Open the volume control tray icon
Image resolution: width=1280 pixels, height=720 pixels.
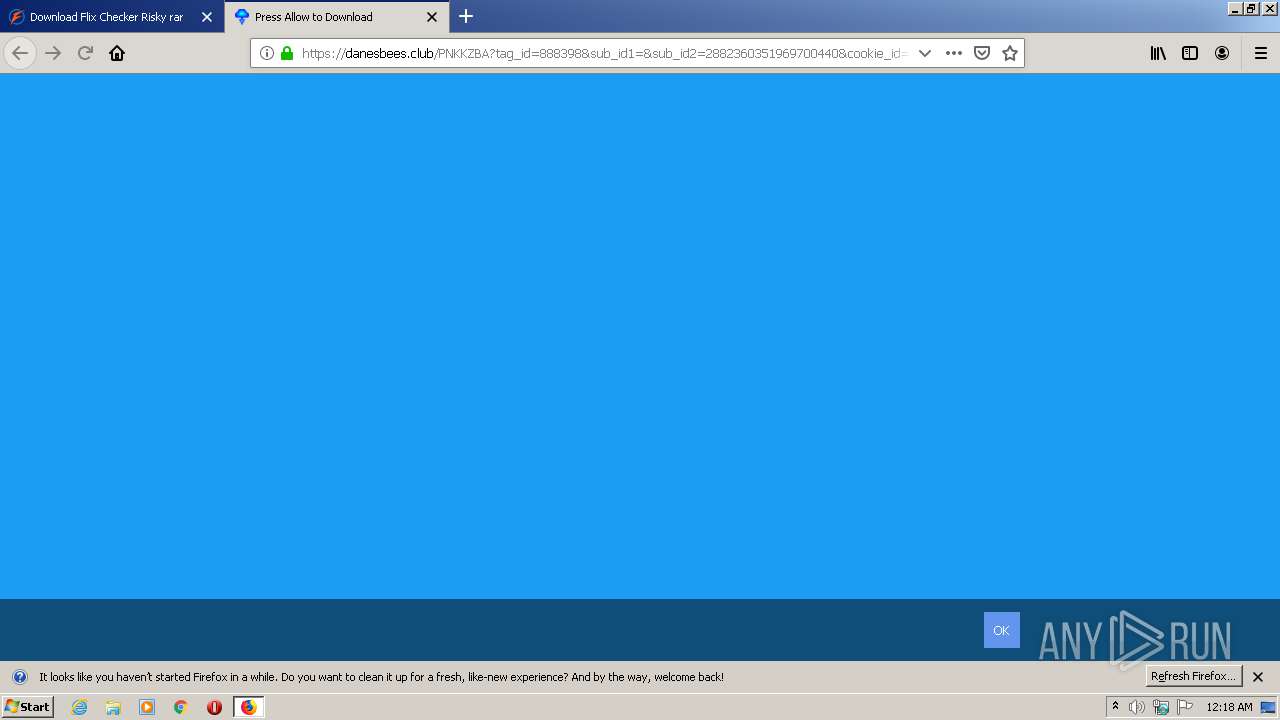tap(1137, 707)
